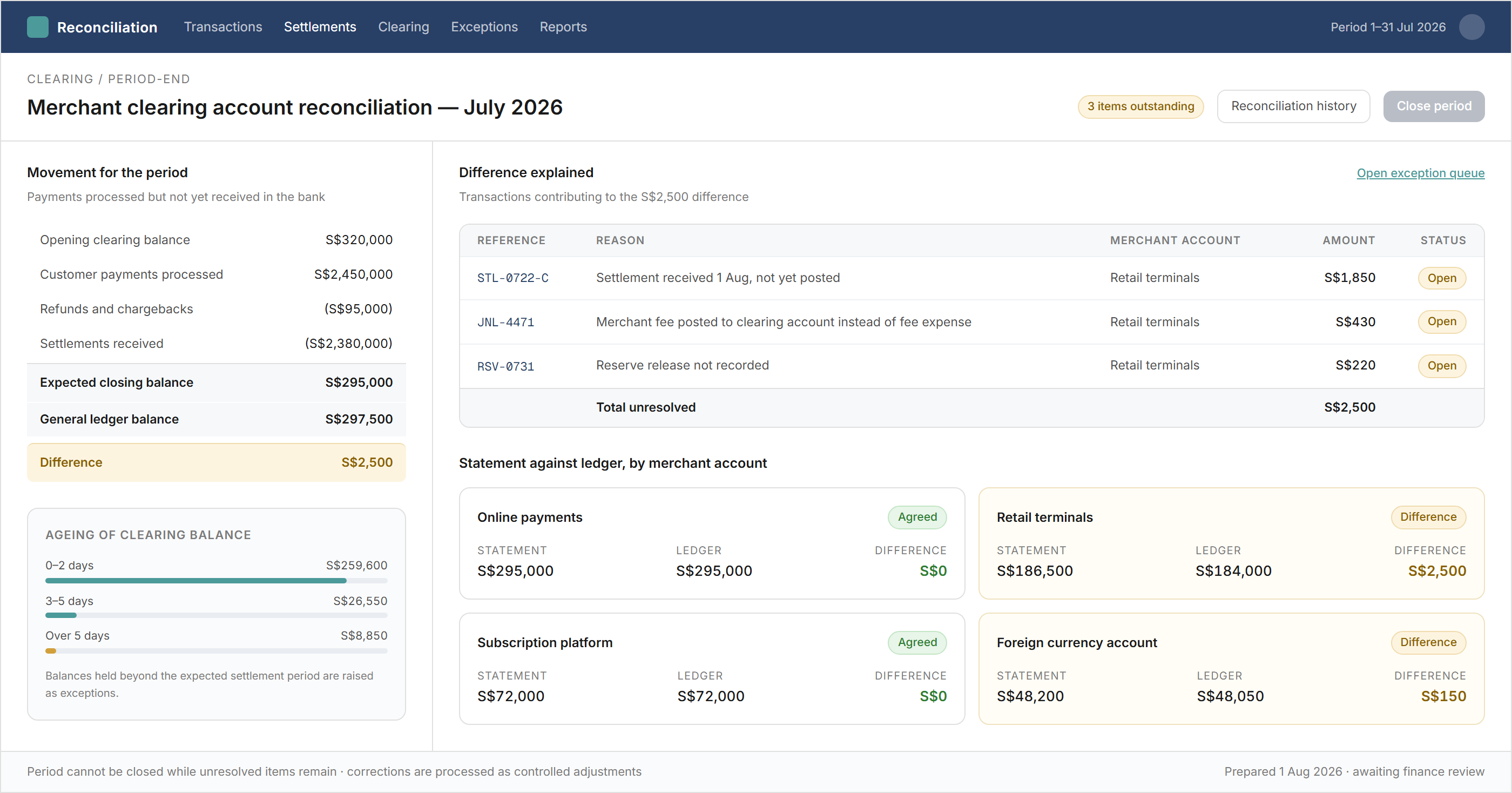Click the Expected closing balance row
Image resolution: width=1512 pixels, height=793 pixels.
point(216,382)
